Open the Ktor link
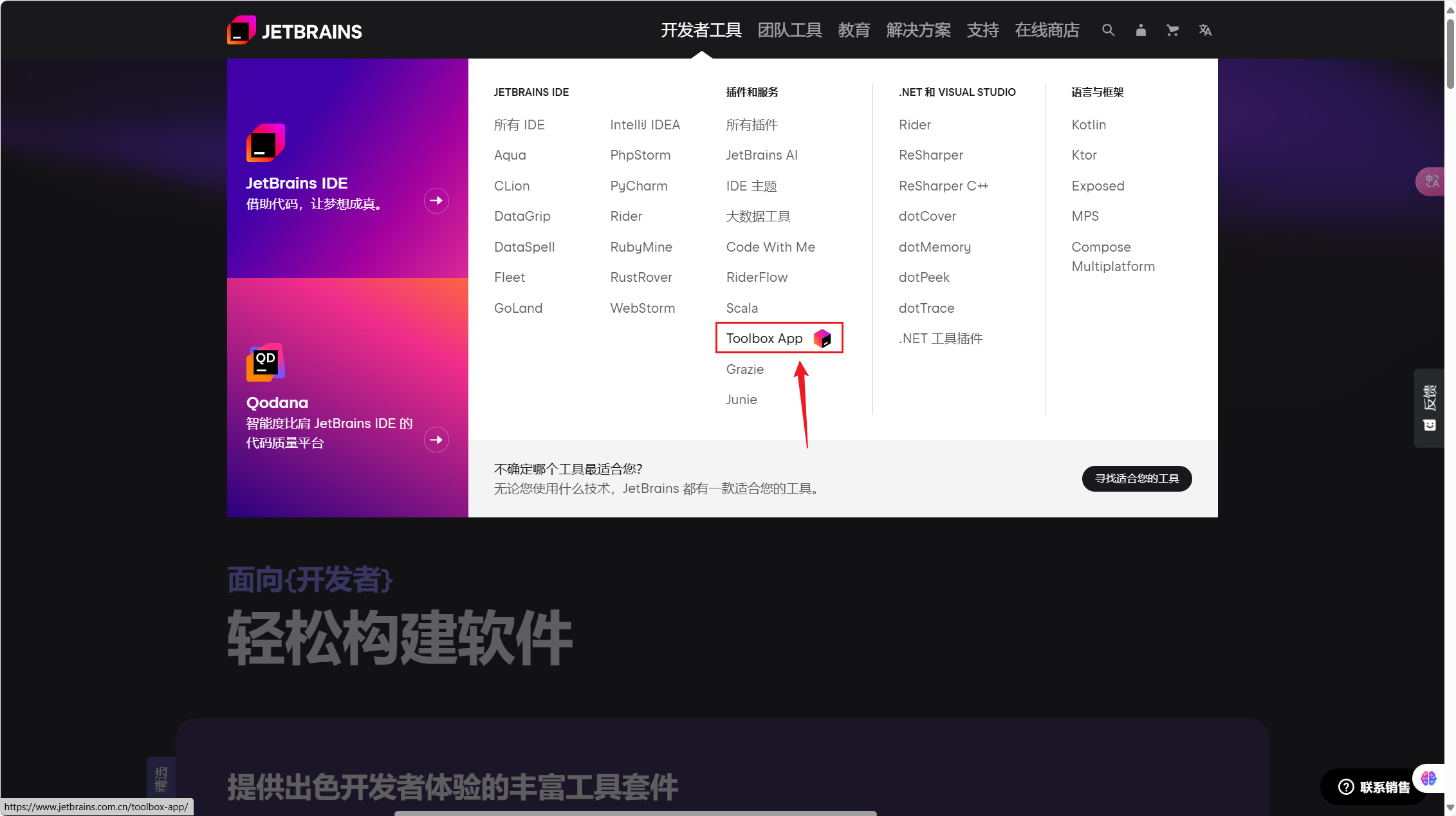 pyautogui.click(x=1085, y=155)
